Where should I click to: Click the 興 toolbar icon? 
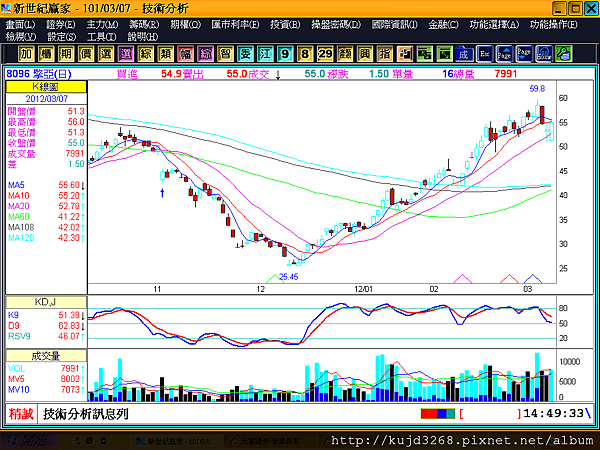pyautogui.click(x=365, y=54)
